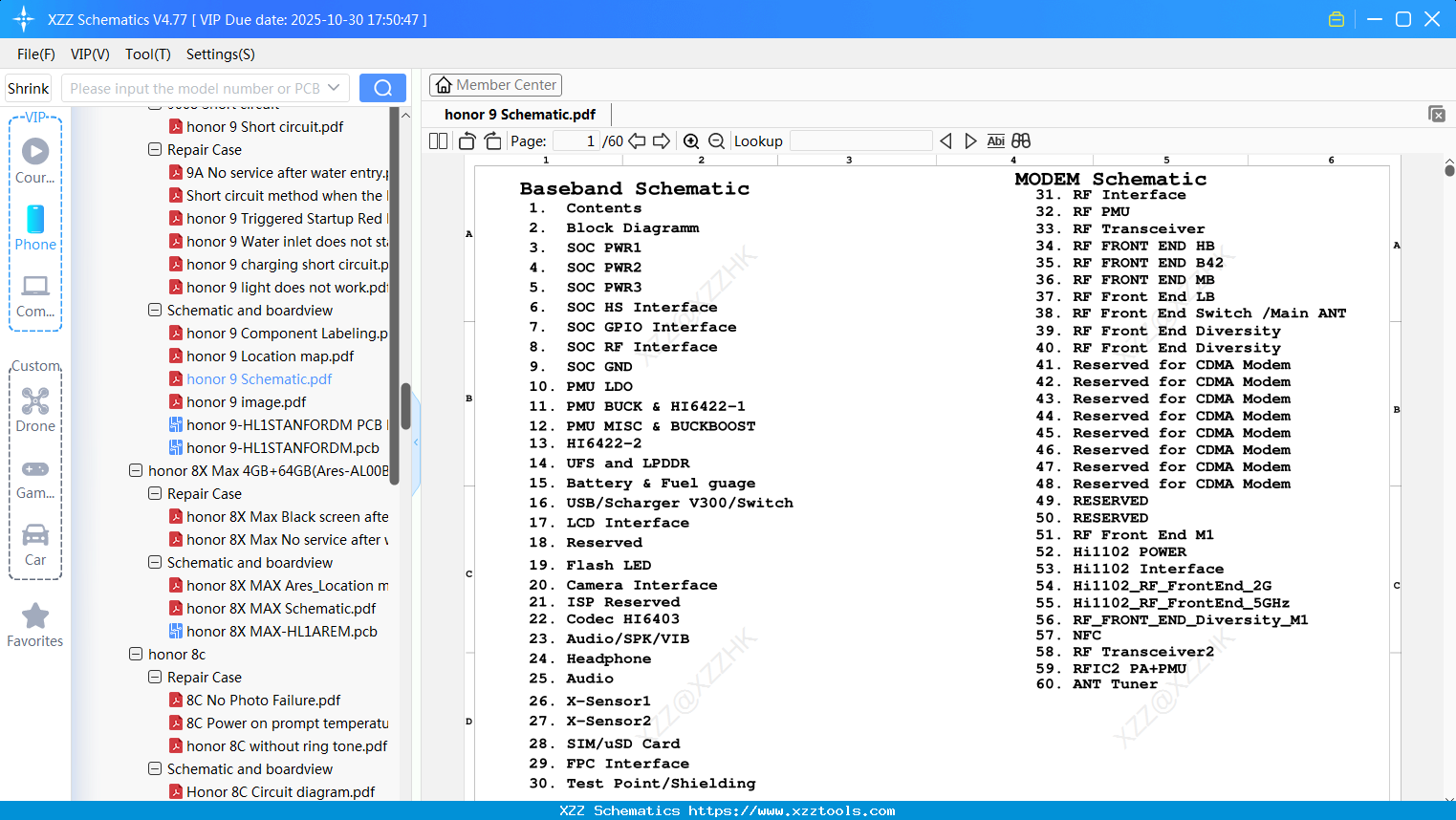Open the www.xzztools.com link
The height and width of the screenshot is (820, 1456).
pyautogui.click(x=792, y=810)
